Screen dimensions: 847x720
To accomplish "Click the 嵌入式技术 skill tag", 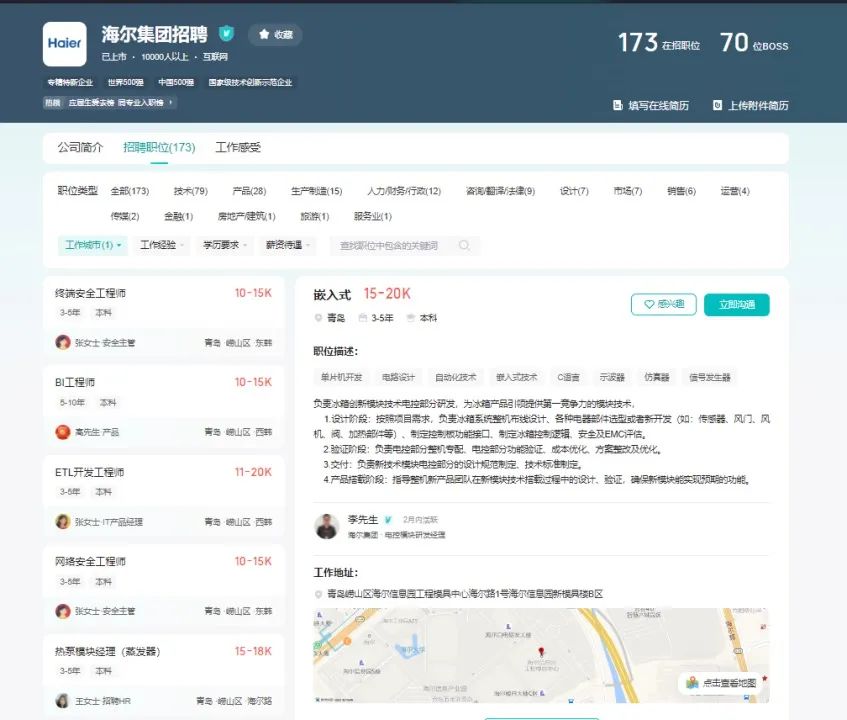I will pyautogui.click(x=516, y=377).
